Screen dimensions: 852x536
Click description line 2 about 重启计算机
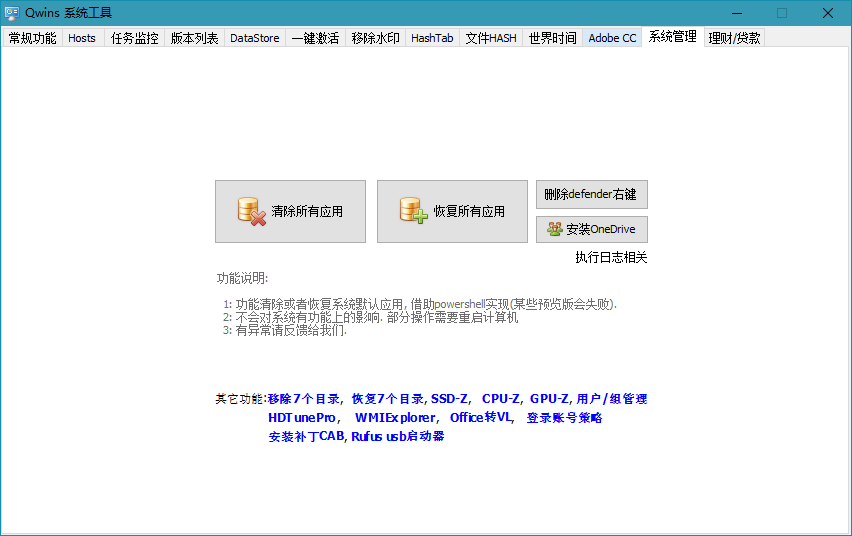point(371,317)
